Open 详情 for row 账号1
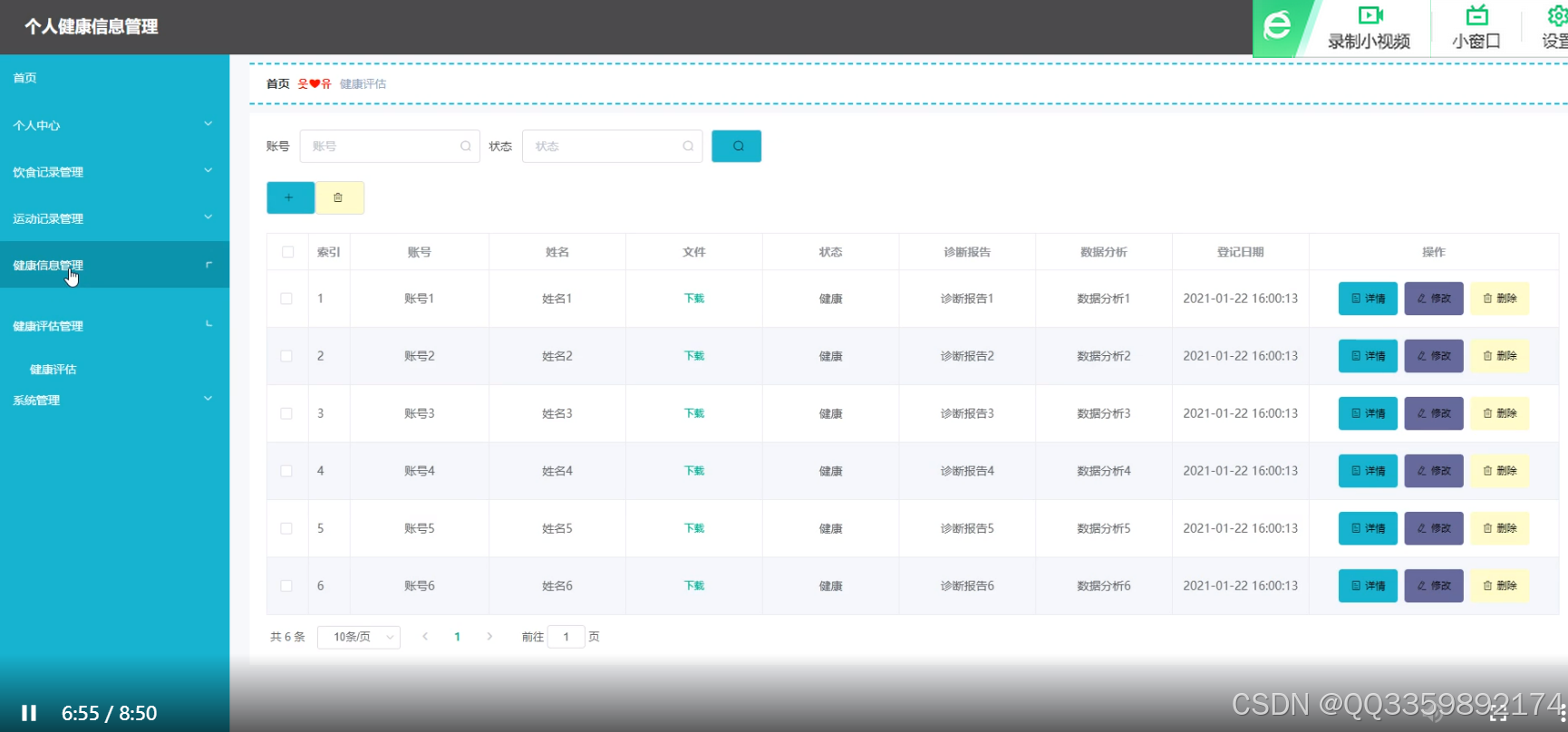Image resolution: width=1568 pixels, height=732 pixels. [1368, 298]
